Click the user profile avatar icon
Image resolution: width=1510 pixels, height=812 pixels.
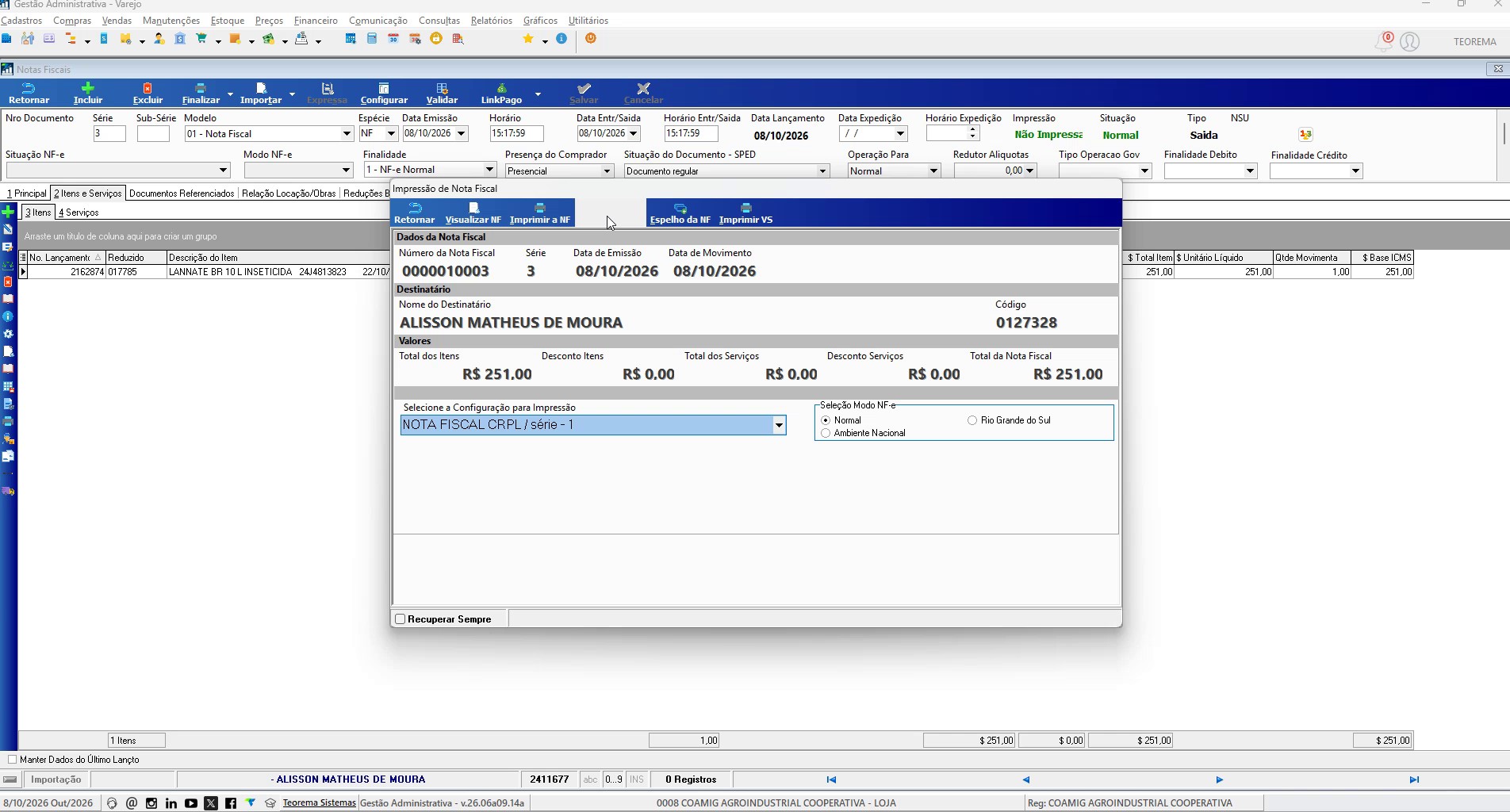tap(1409, 42)
